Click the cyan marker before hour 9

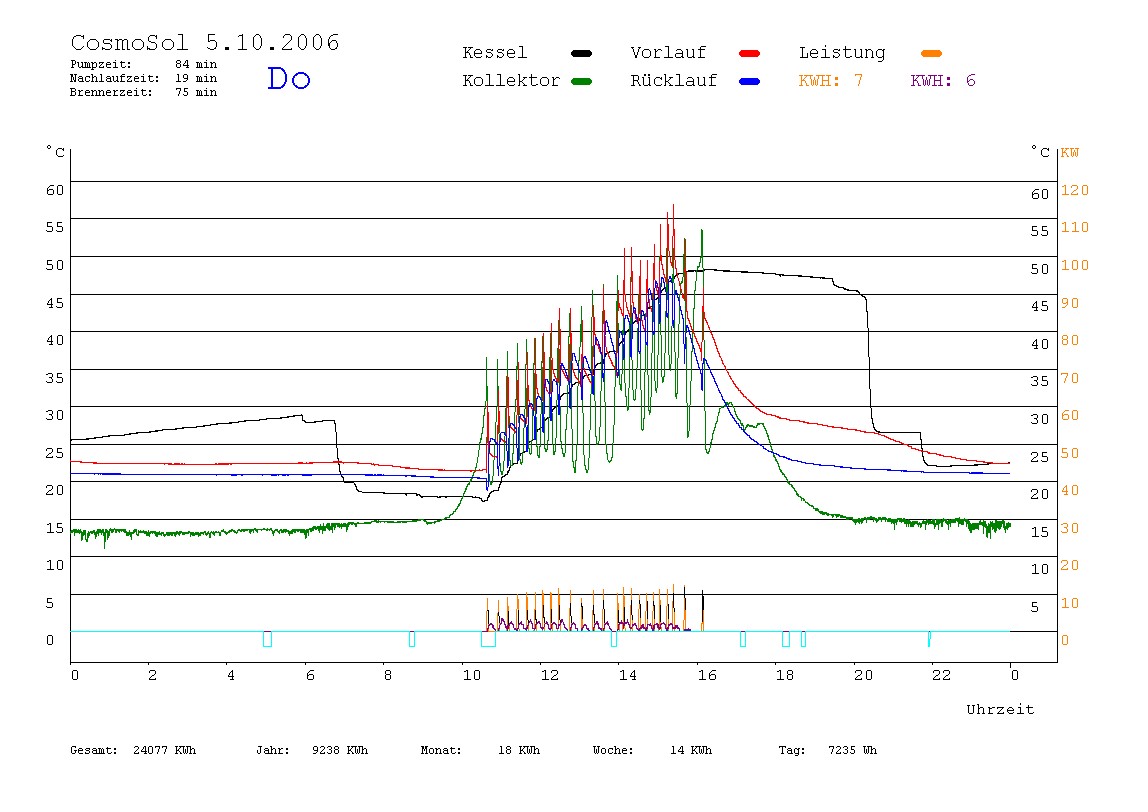point(411,638)
